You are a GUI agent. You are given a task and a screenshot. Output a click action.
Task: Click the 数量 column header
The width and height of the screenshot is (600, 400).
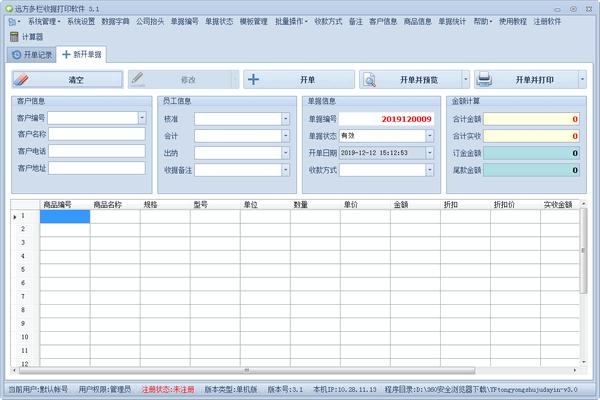click(x=315, y=205)
